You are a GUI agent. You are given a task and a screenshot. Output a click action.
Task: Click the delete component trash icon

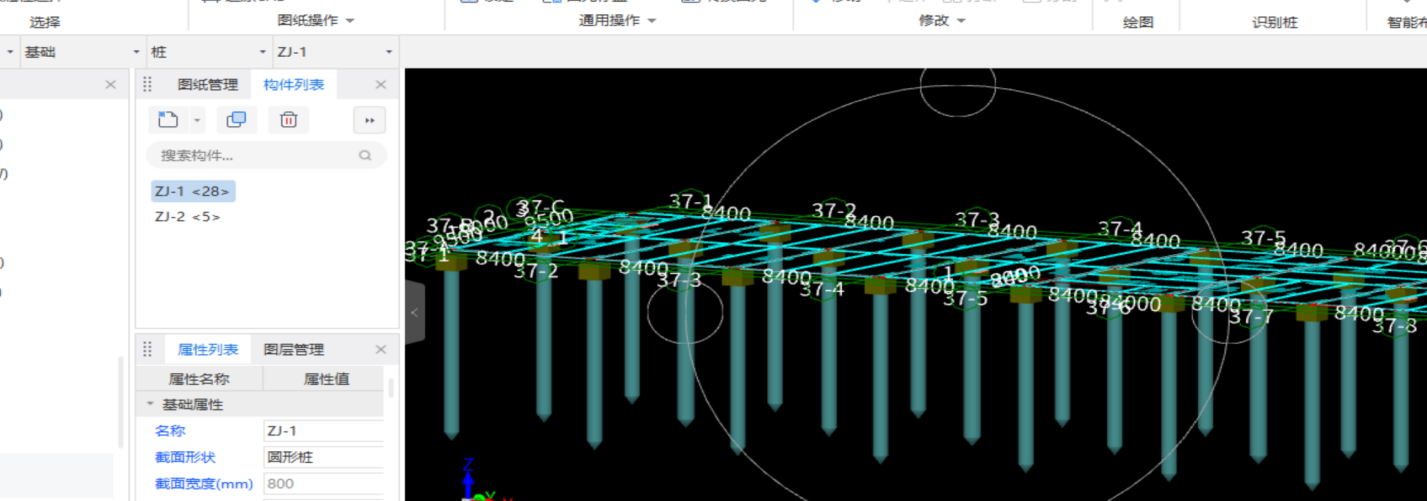pyautogui.click(x=288, y=120)
